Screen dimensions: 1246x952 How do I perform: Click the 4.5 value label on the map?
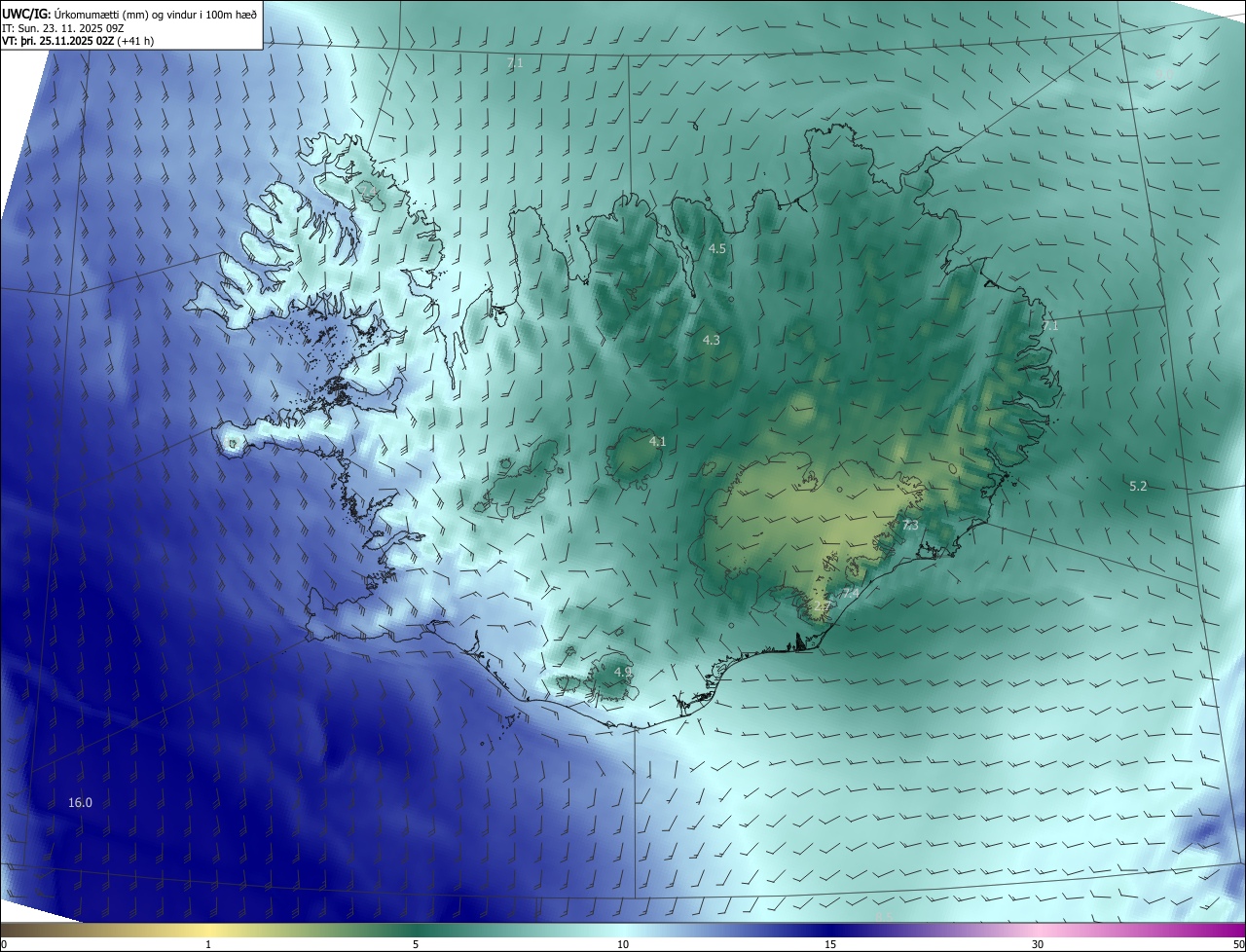pos(717,249)
